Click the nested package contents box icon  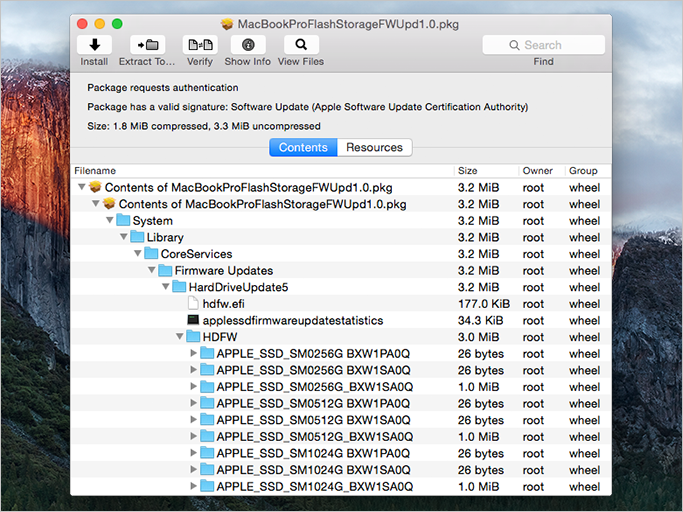coord(109,204)
